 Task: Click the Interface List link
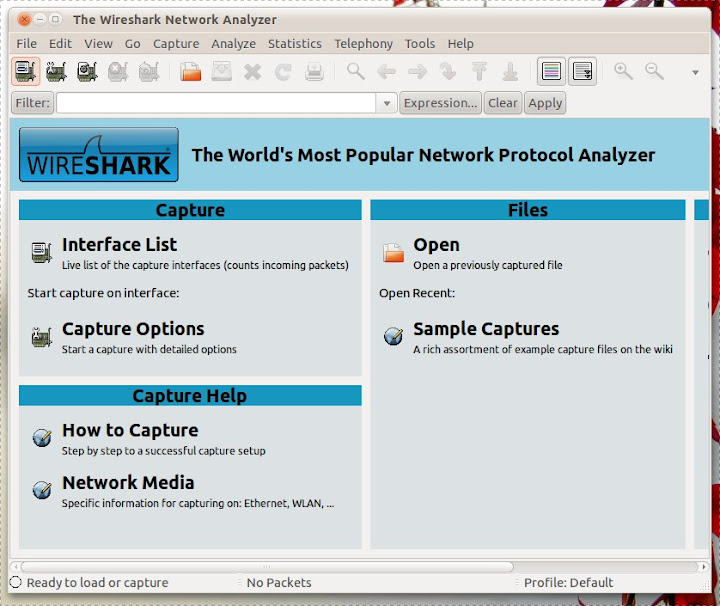click(x=119, y=245)
